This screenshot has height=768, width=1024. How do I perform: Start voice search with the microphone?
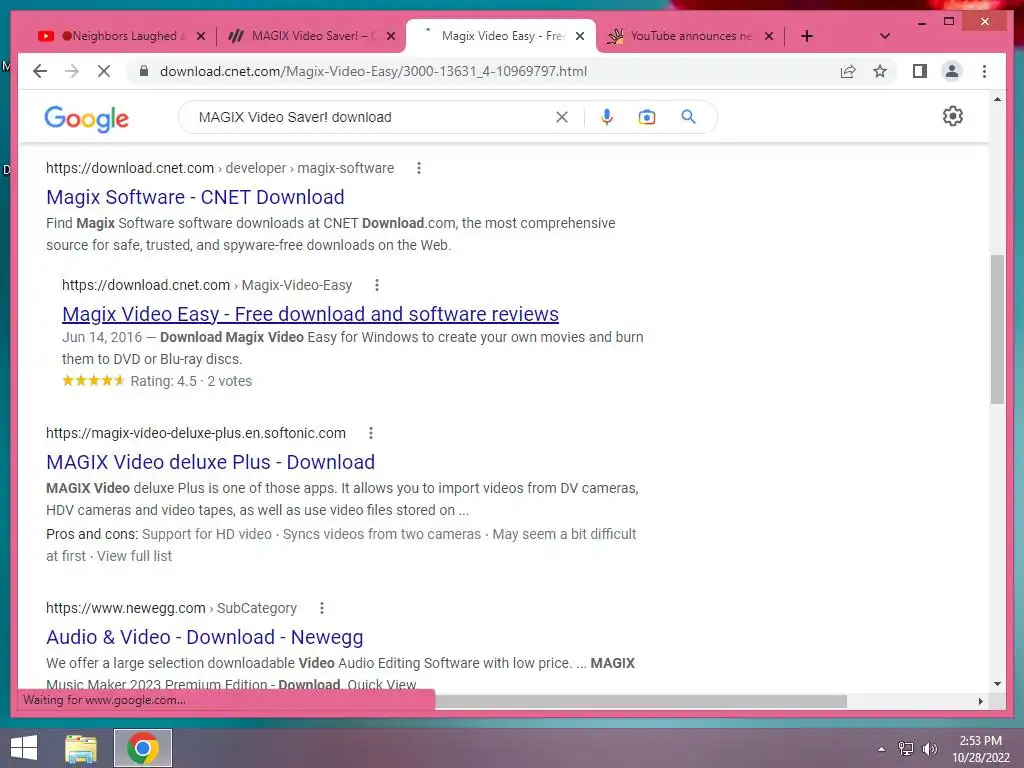tap(607, 117)
